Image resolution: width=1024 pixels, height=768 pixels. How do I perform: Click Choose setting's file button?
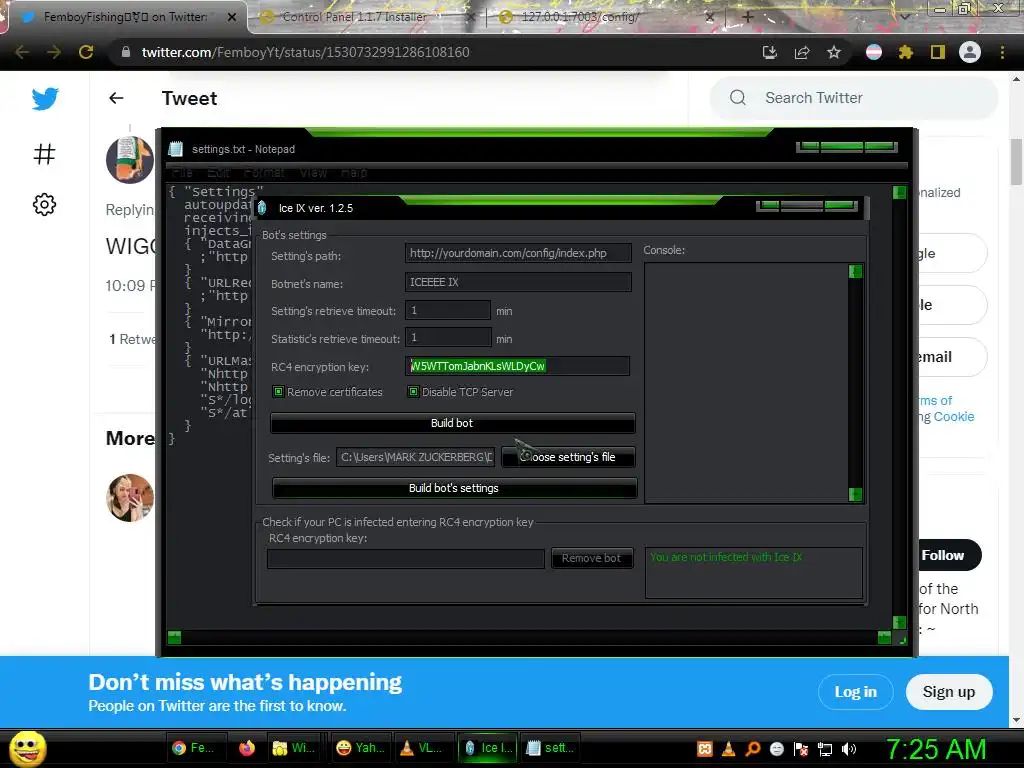pos(568,457)
